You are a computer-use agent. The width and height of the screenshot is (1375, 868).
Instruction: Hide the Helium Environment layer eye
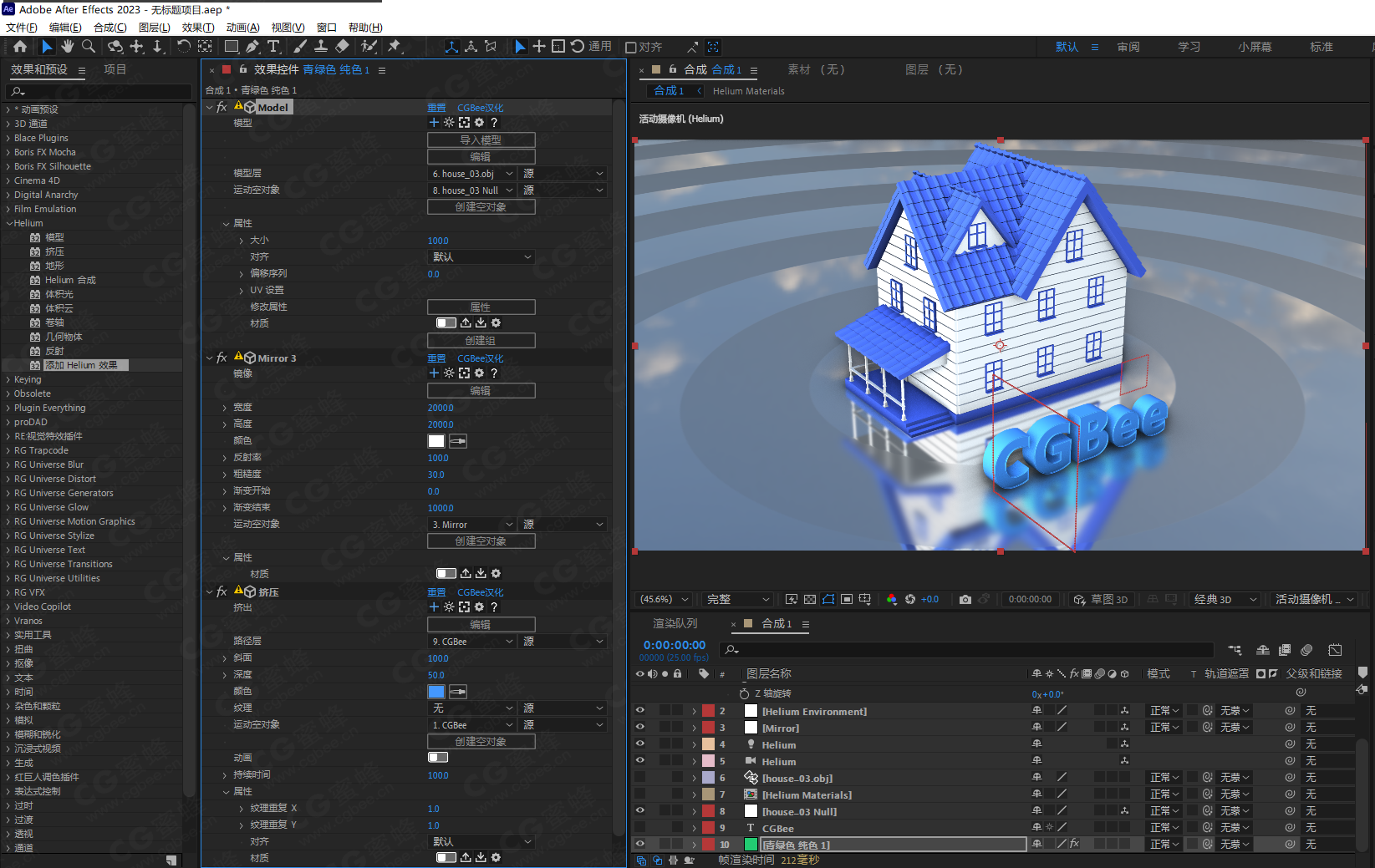[640, 711]
